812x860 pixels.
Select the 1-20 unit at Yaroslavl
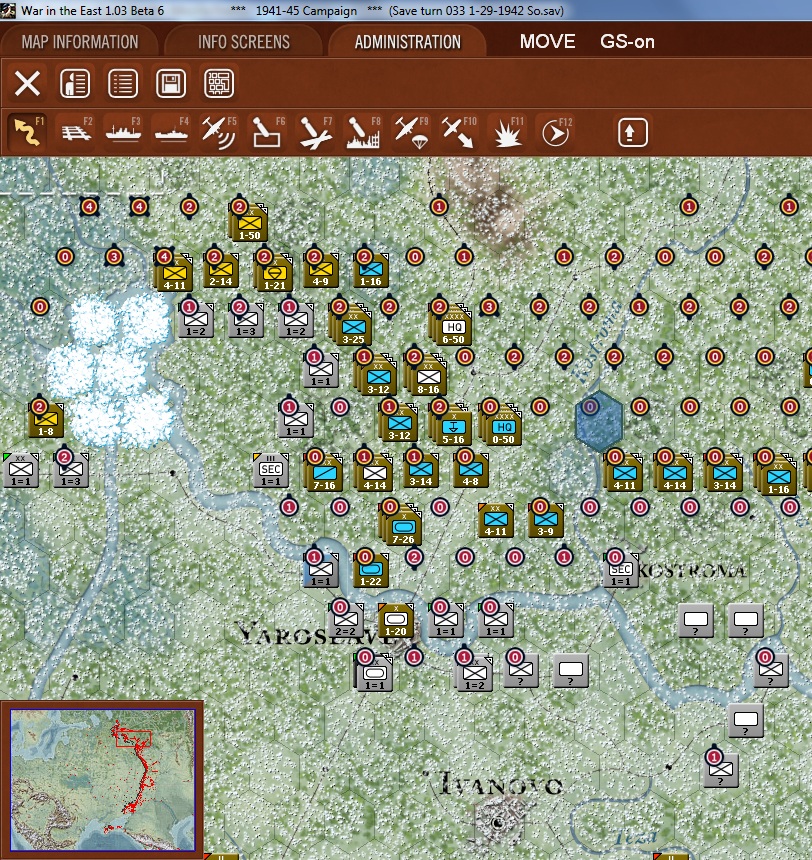point(396,620)
